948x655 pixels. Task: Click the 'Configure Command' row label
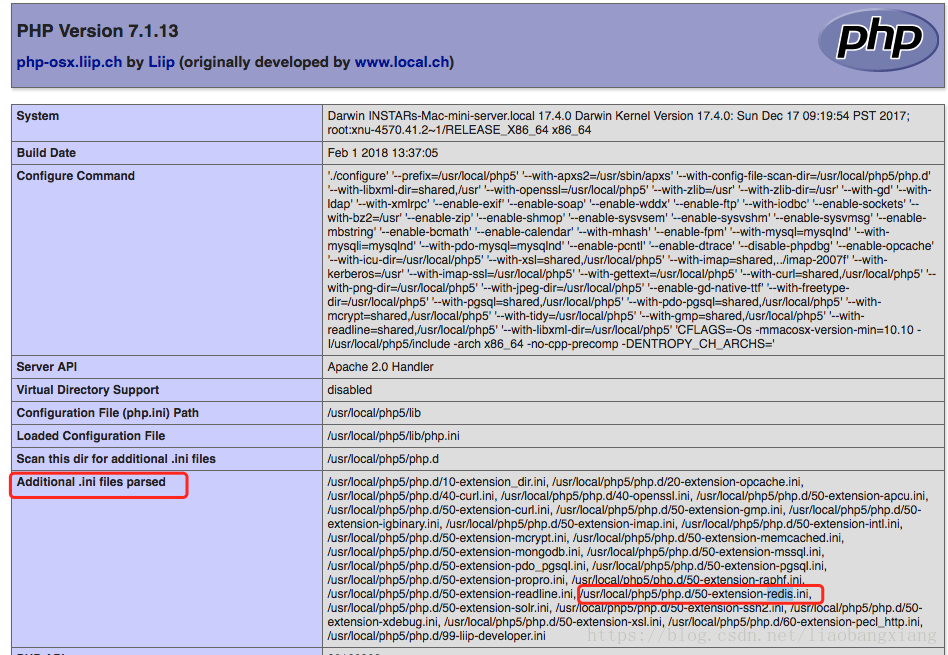click(x=76, y=176)
